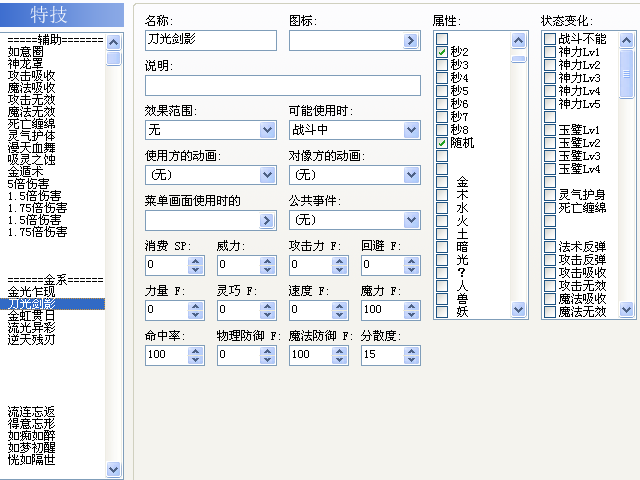Increase 魔力 F value with up spinner

411,306
